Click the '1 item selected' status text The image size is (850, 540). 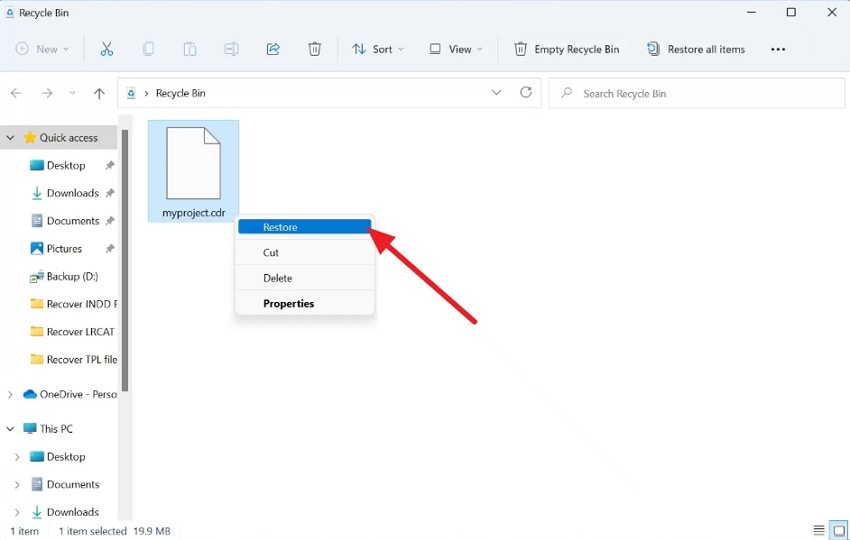pos(93,531)
